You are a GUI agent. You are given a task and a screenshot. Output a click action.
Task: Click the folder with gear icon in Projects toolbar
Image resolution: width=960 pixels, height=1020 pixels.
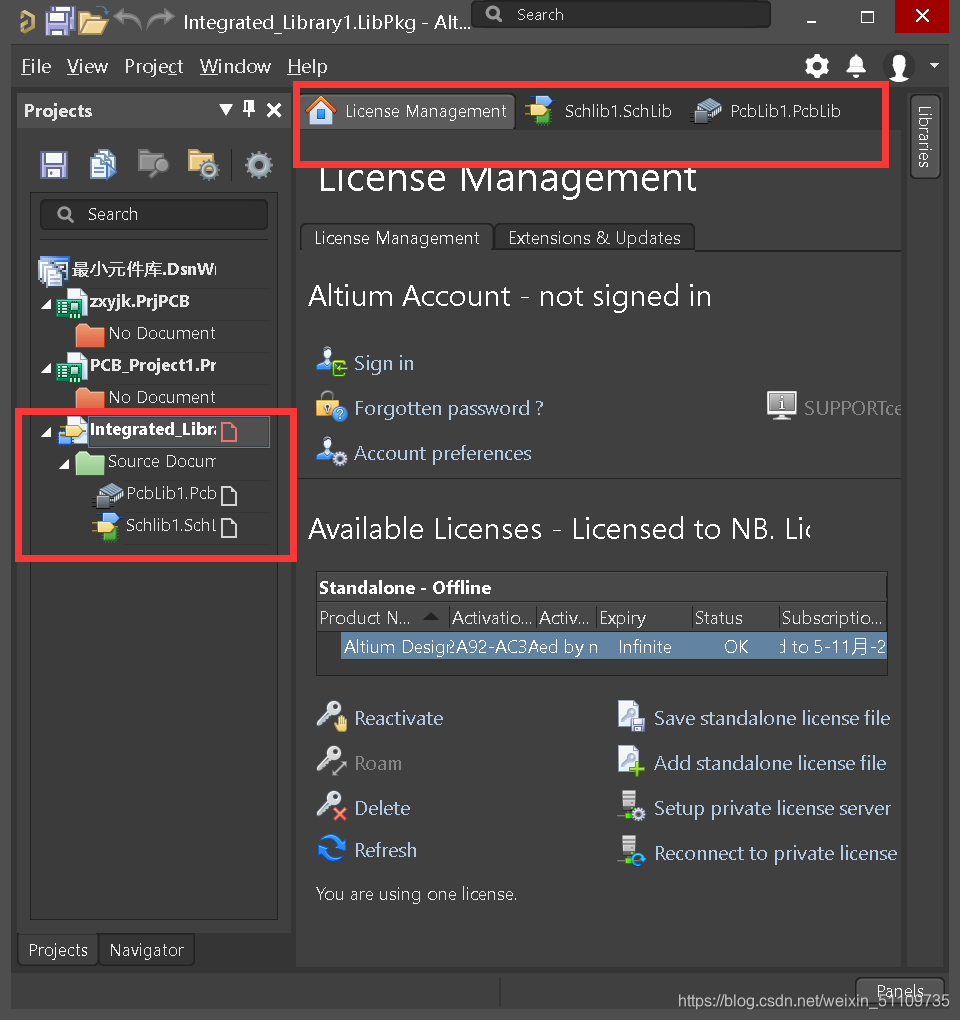(x=203, y=165)
